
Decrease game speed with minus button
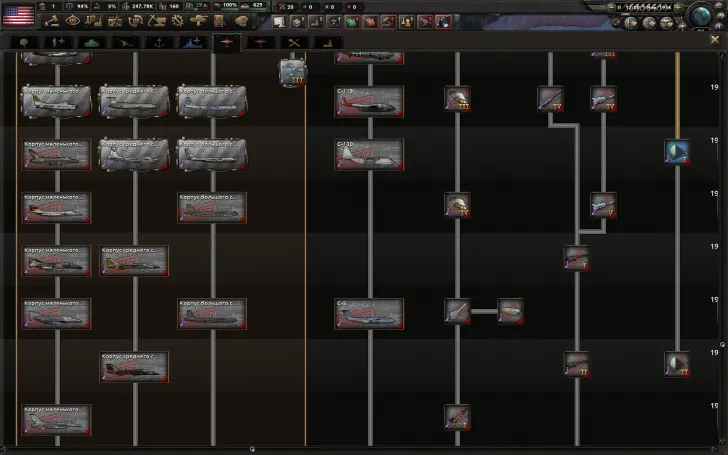click(611, 7)
